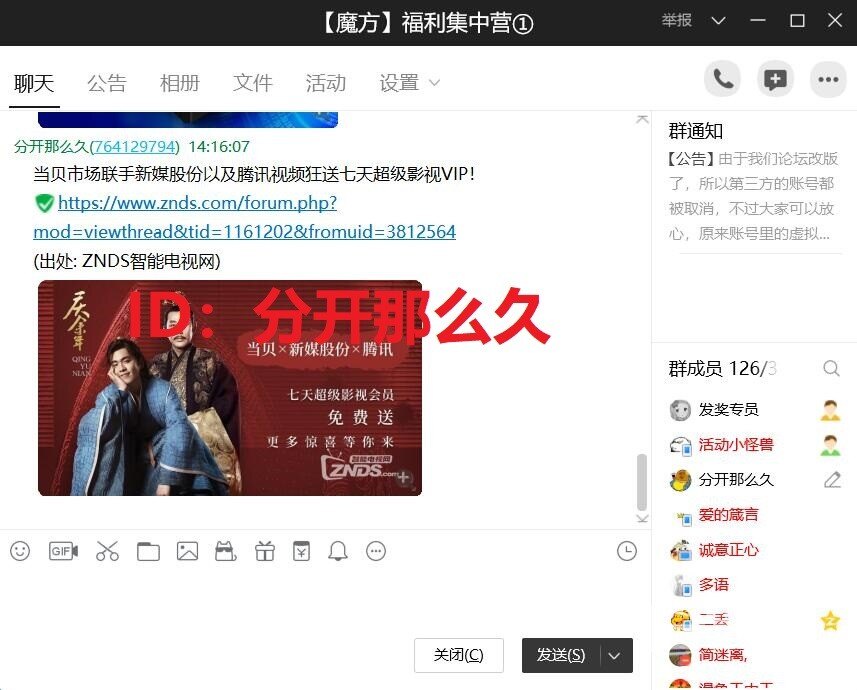Open the 文件 tab
Viewport: 857px width, 690px height.
(253, 84)
